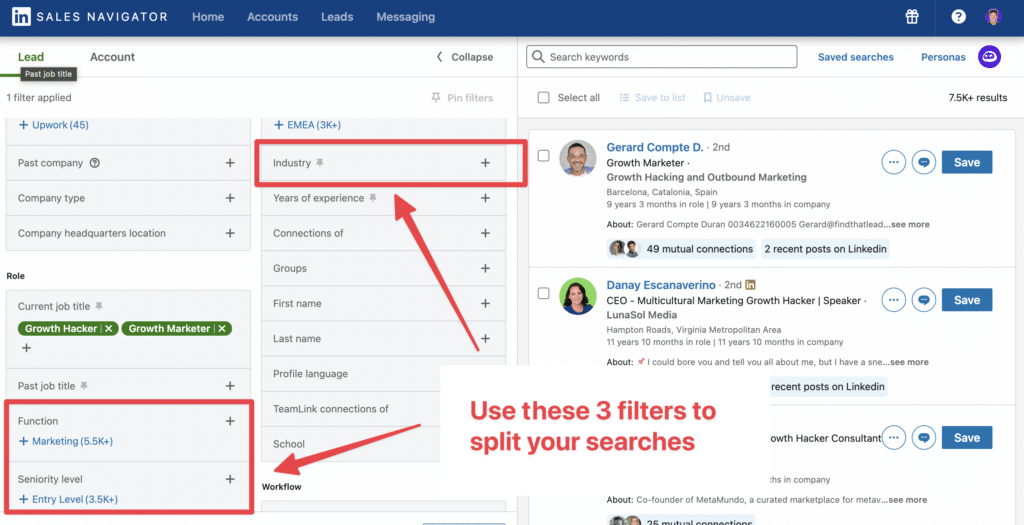1024x525 pixels.
Task: Expand the First name filter
Action: tap(485, 304)
